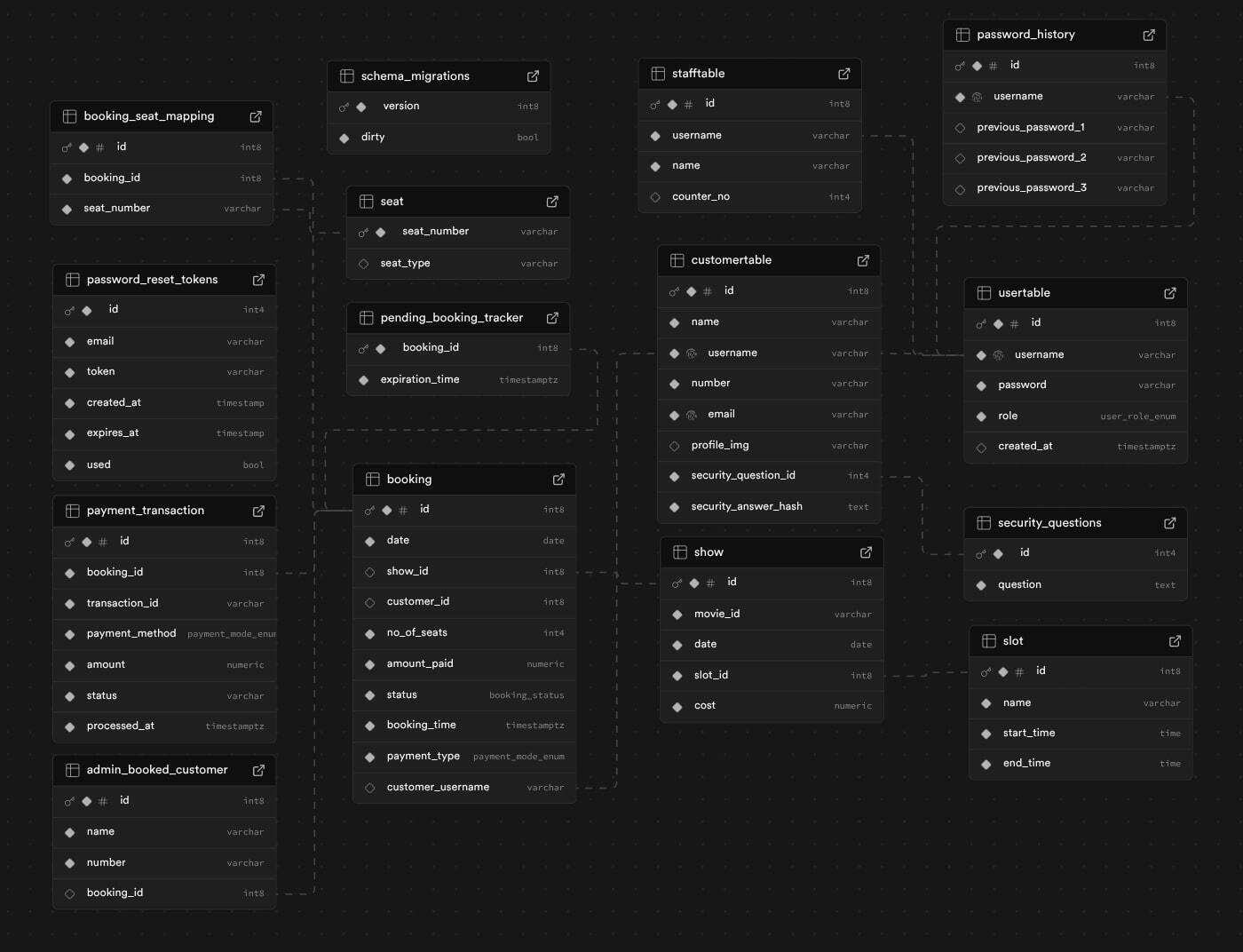Click the cost column in show

coord(772,706)
